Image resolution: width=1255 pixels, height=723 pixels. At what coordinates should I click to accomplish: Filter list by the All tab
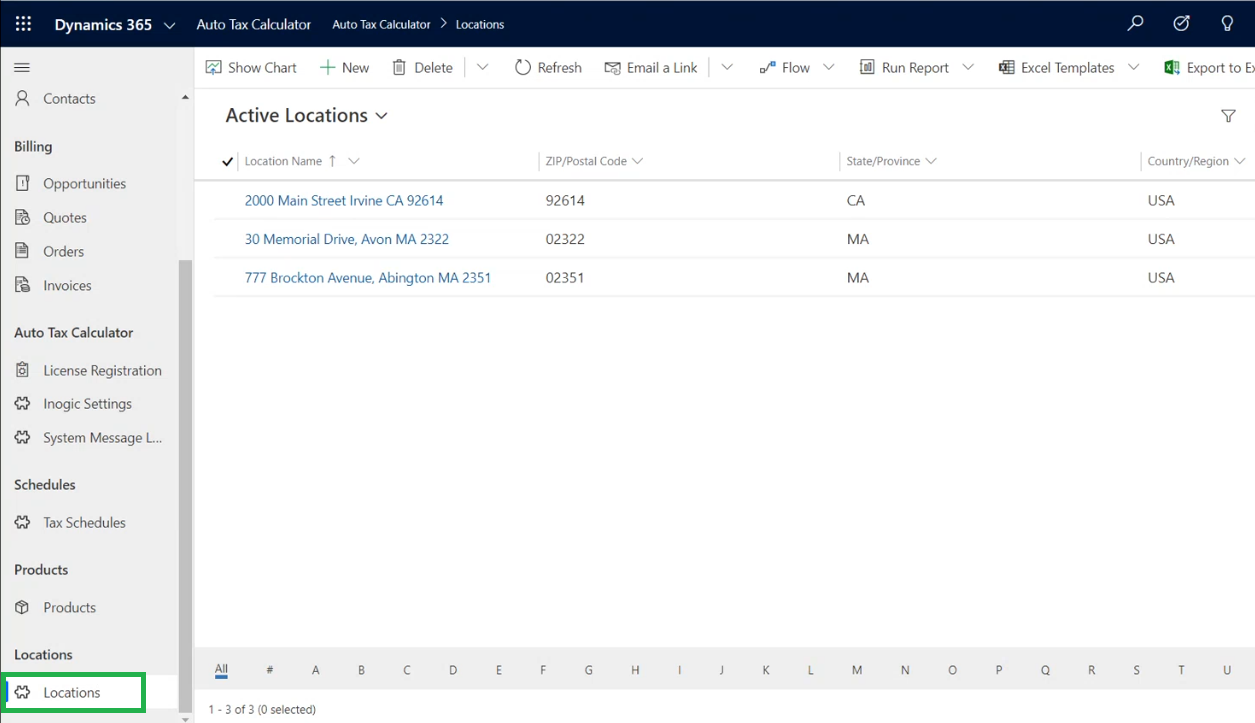point(221,670)
